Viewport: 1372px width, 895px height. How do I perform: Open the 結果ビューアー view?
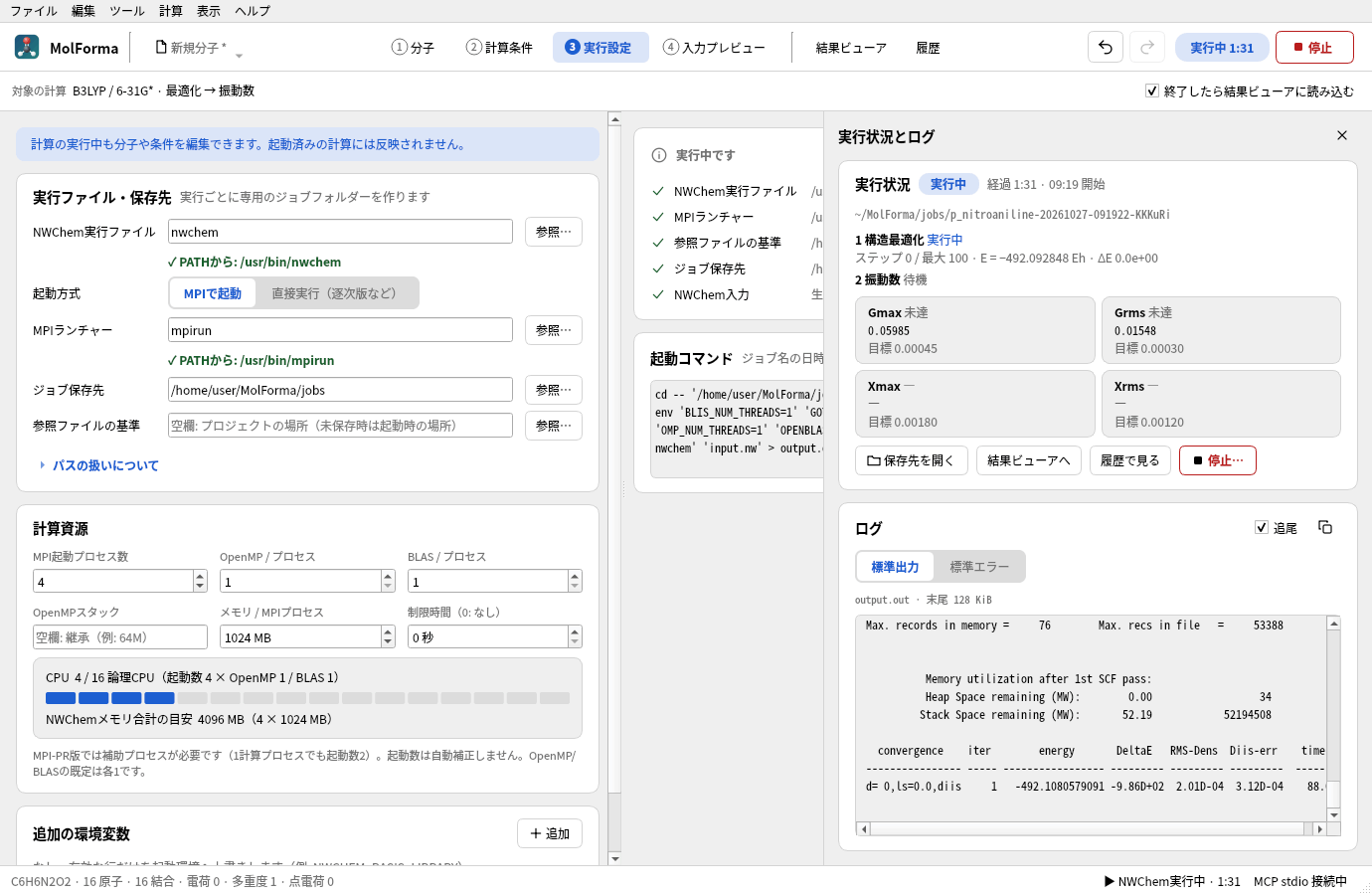point(851,48)
